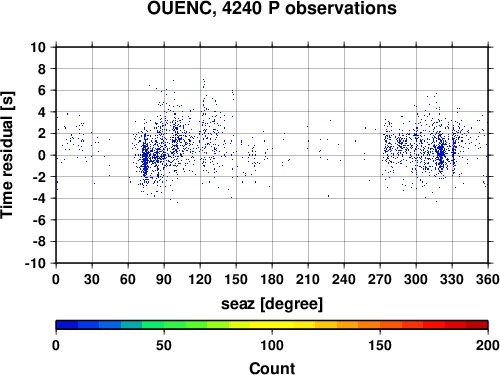Viewport: 500px width, 375px height.
Task: Pick the dark red colorbar segment near 200
Action: (x=477, y=325)
